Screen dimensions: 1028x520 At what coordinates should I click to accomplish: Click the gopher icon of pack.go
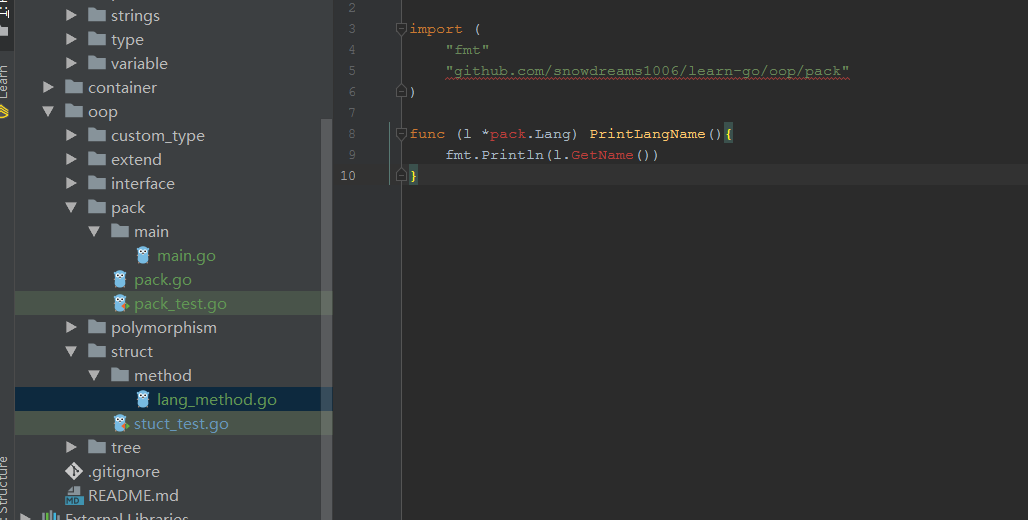click(x=120, y=279)
